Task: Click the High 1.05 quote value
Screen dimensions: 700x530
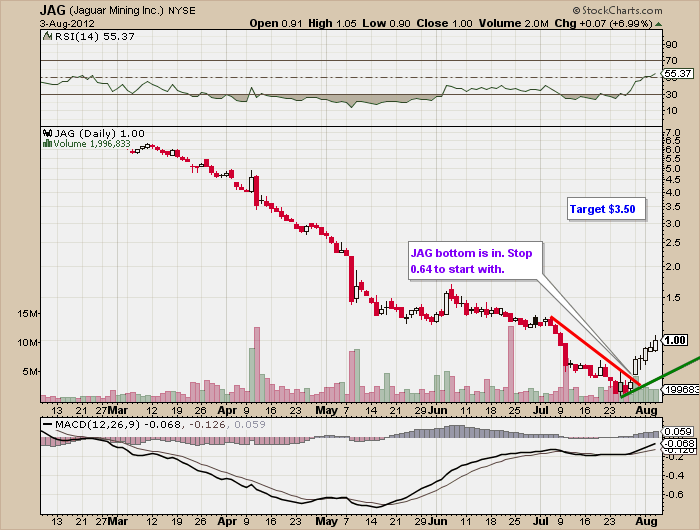Action: coord(333,23)
